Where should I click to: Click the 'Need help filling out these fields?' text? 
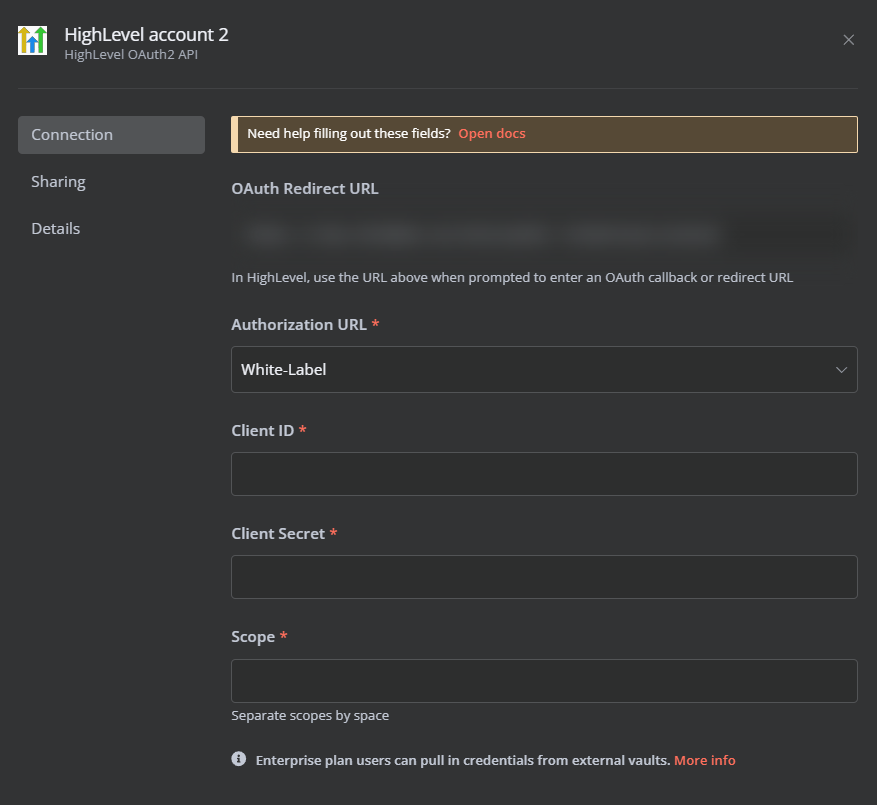pos(348,134)
